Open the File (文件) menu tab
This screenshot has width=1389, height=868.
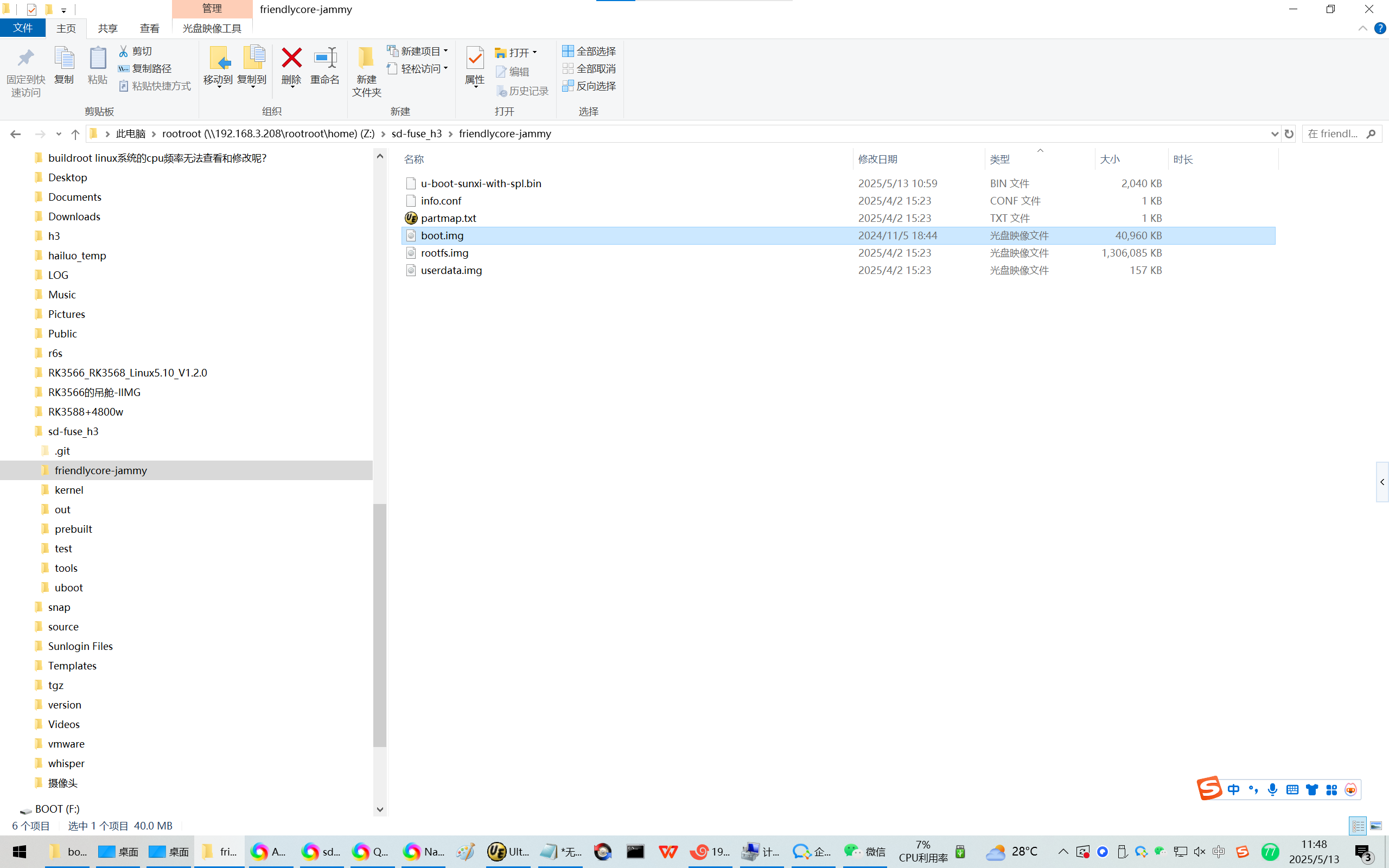[x=23, y=28]
